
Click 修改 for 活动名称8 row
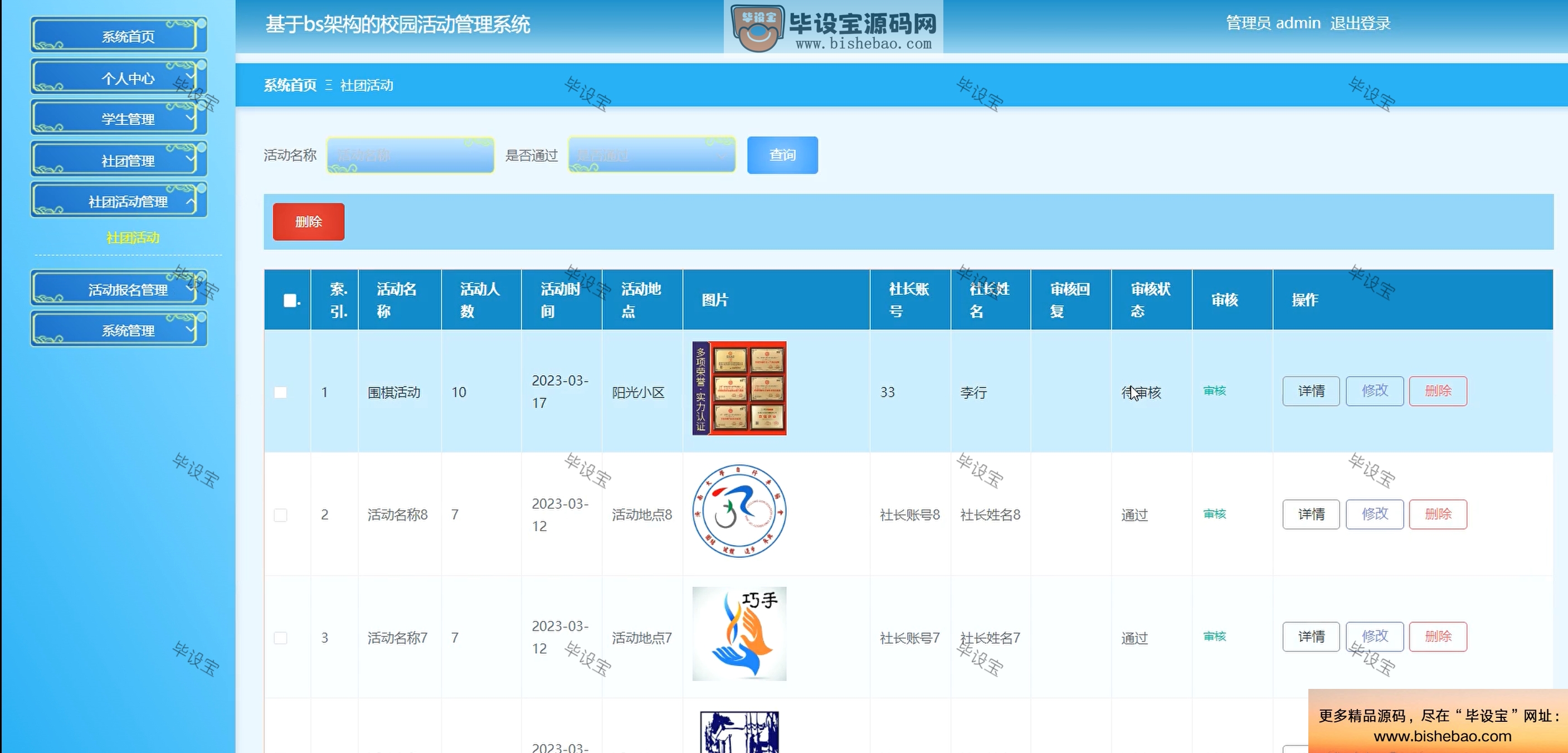[1375, 514]
